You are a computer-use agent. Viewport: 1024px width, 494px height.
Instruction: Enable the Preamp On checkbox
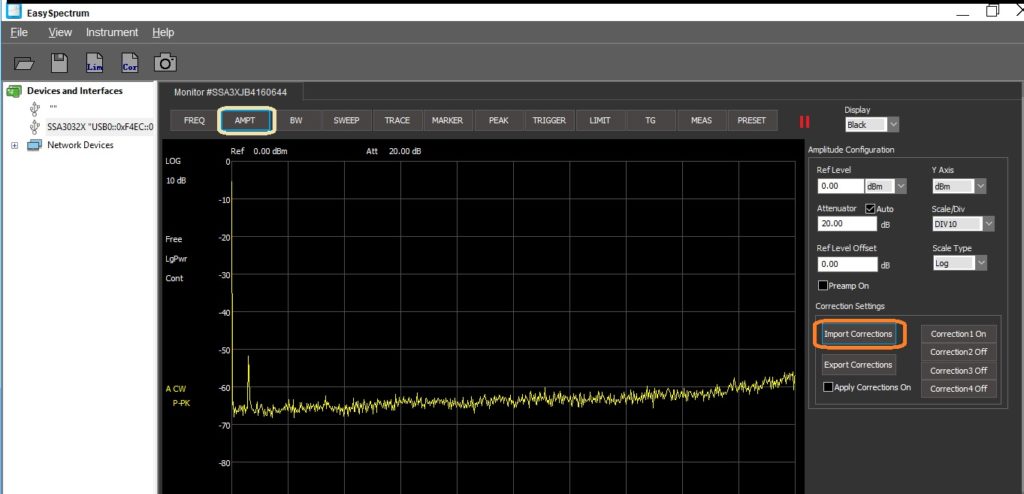point(822,286)
